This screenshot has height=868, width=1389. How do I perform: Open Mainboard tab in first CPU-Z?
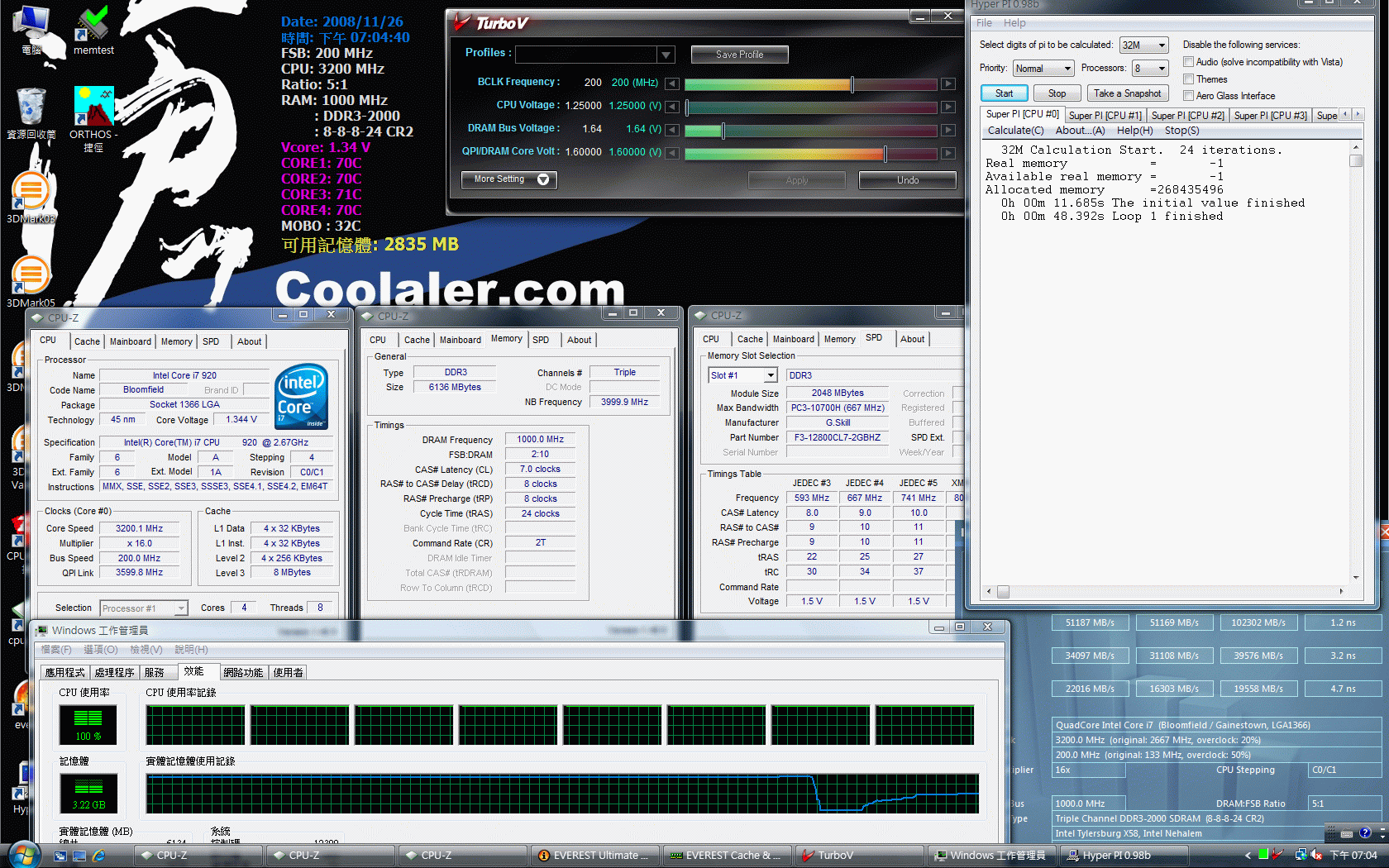click(131, 341)
